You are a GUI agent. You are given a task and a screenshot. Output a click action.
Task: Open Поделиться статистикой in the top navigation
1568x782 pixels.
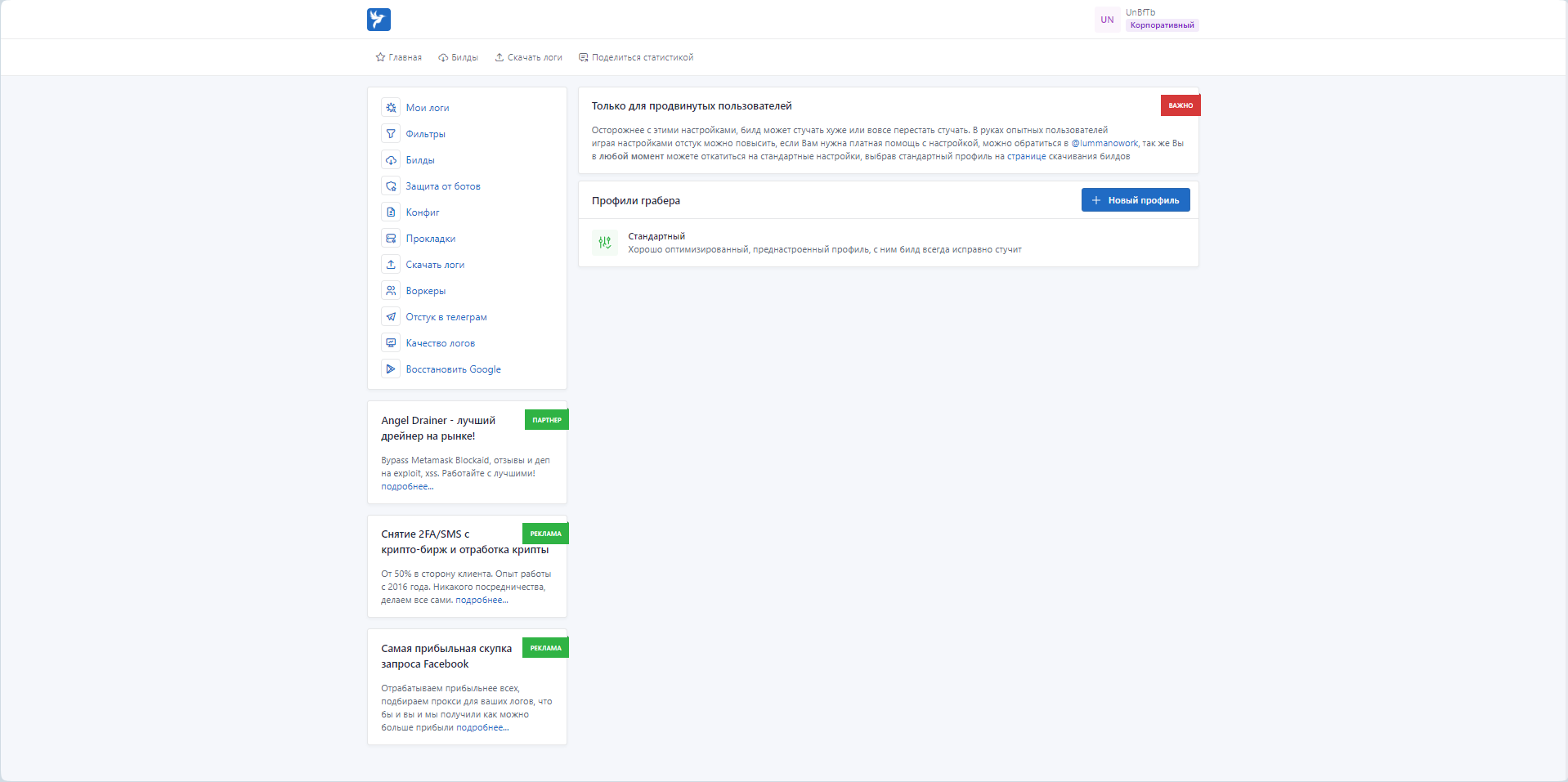click(x=636, y=57)
